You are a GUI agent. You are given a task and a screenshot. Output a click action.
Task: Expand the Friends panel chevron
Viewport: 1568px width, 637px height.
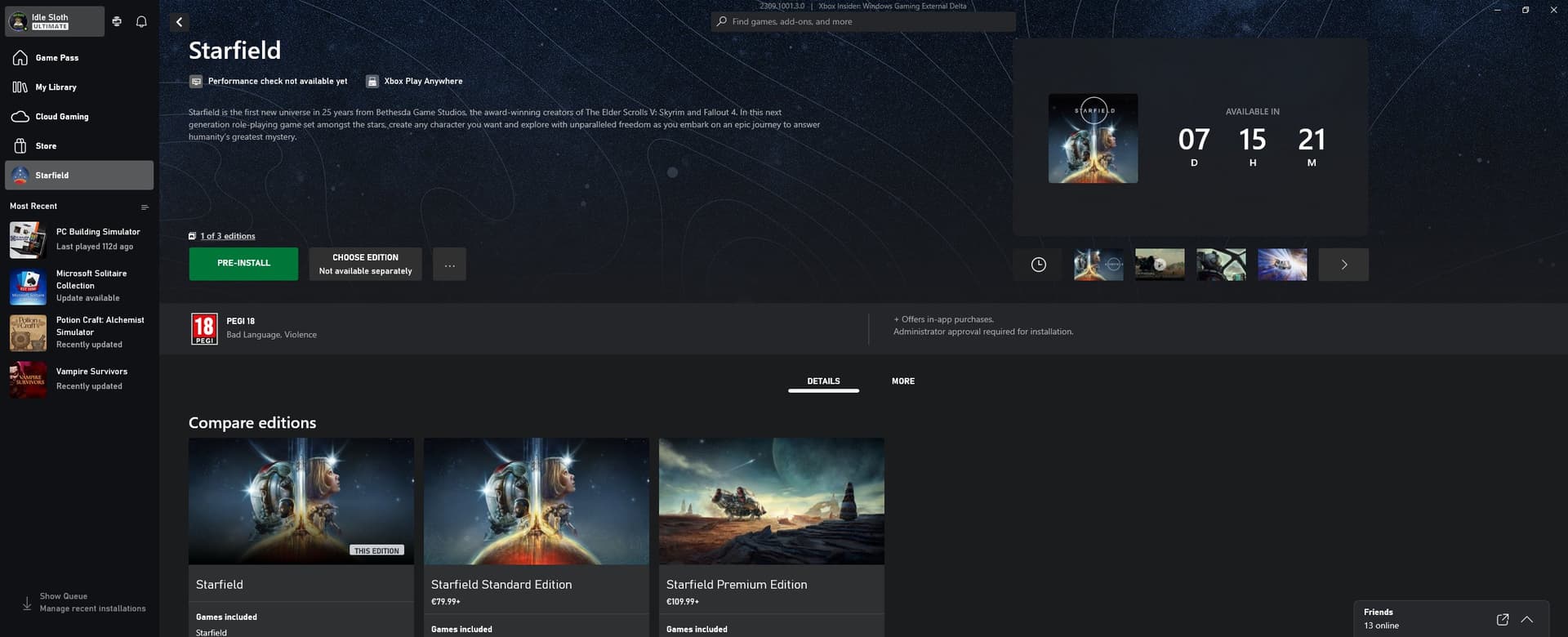(x=1526, y=620)
